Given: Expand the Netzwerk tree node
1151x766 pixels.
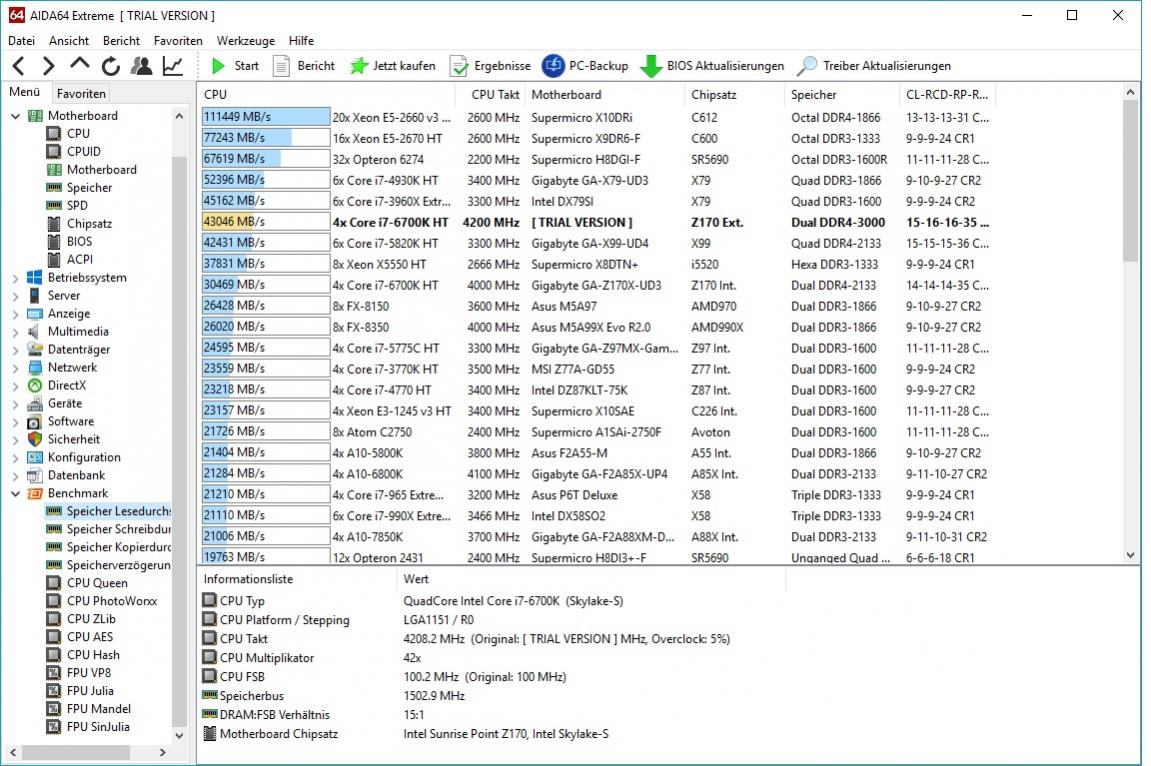Looking at the screenshot, I should pos(15,368).
